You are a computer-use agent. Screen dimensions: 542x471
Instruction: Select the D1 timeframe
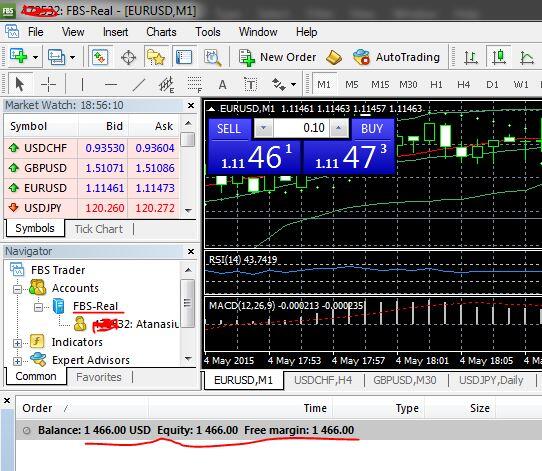pyautogui.click(x=492, y=85)
